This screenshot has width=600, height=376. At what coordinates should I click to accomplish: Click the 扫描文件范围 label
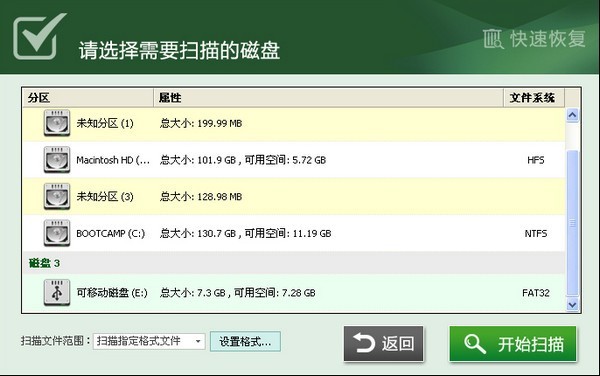[55, 341]
